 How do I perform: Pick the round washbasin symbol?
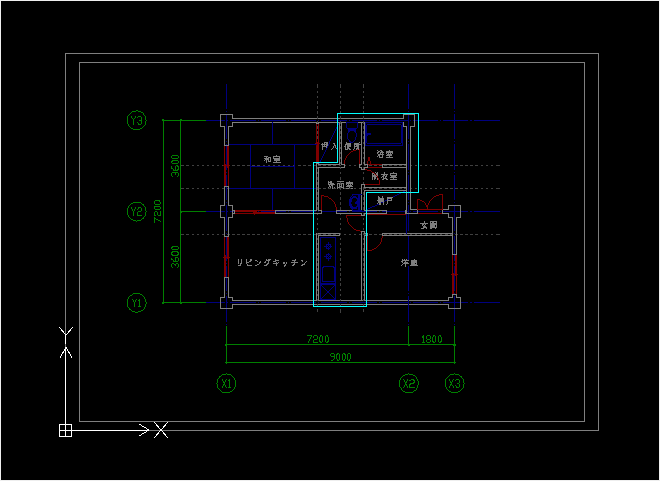[x=354, y=203]
